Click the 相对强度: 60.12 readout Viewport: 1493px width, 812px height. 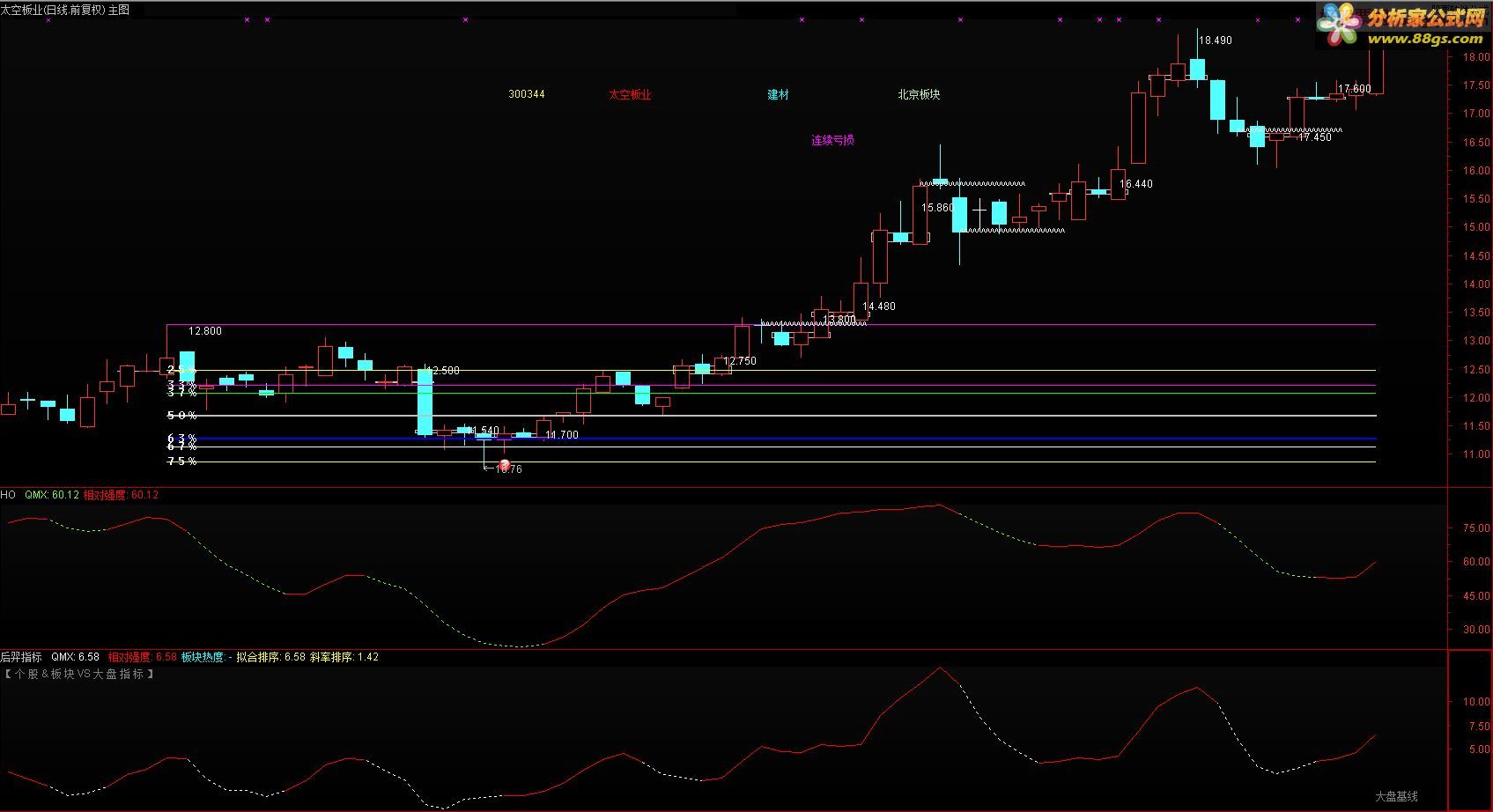point(122,495)
